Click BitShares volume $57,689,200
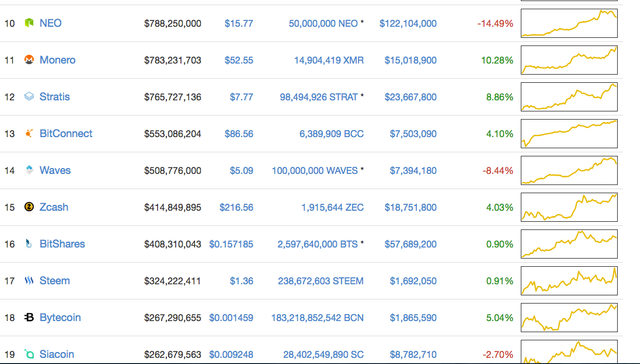Image resolution: width=640 pixels, height=364 pixels. point(411,244)
